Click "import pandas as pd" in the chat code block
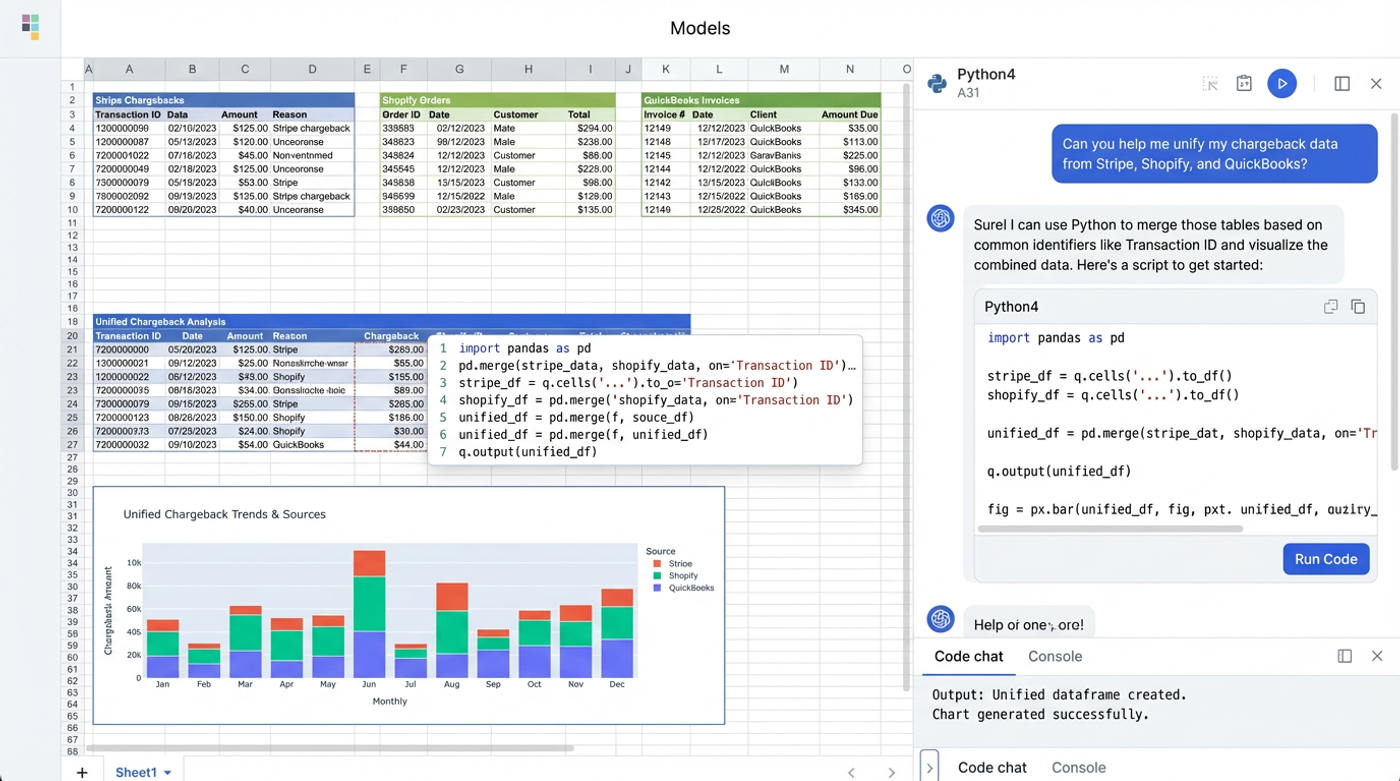This screenshot has height=781, width=1400. click(1055, 338)
